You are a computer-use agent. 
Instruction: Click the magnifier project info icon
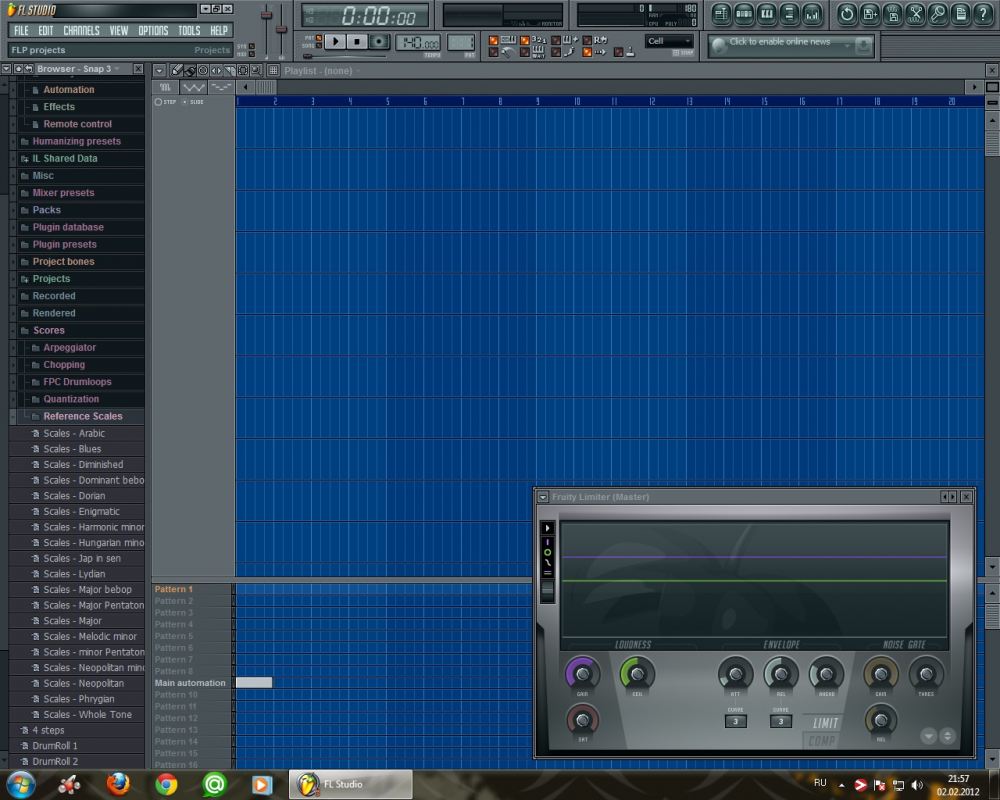pos(938,14)
